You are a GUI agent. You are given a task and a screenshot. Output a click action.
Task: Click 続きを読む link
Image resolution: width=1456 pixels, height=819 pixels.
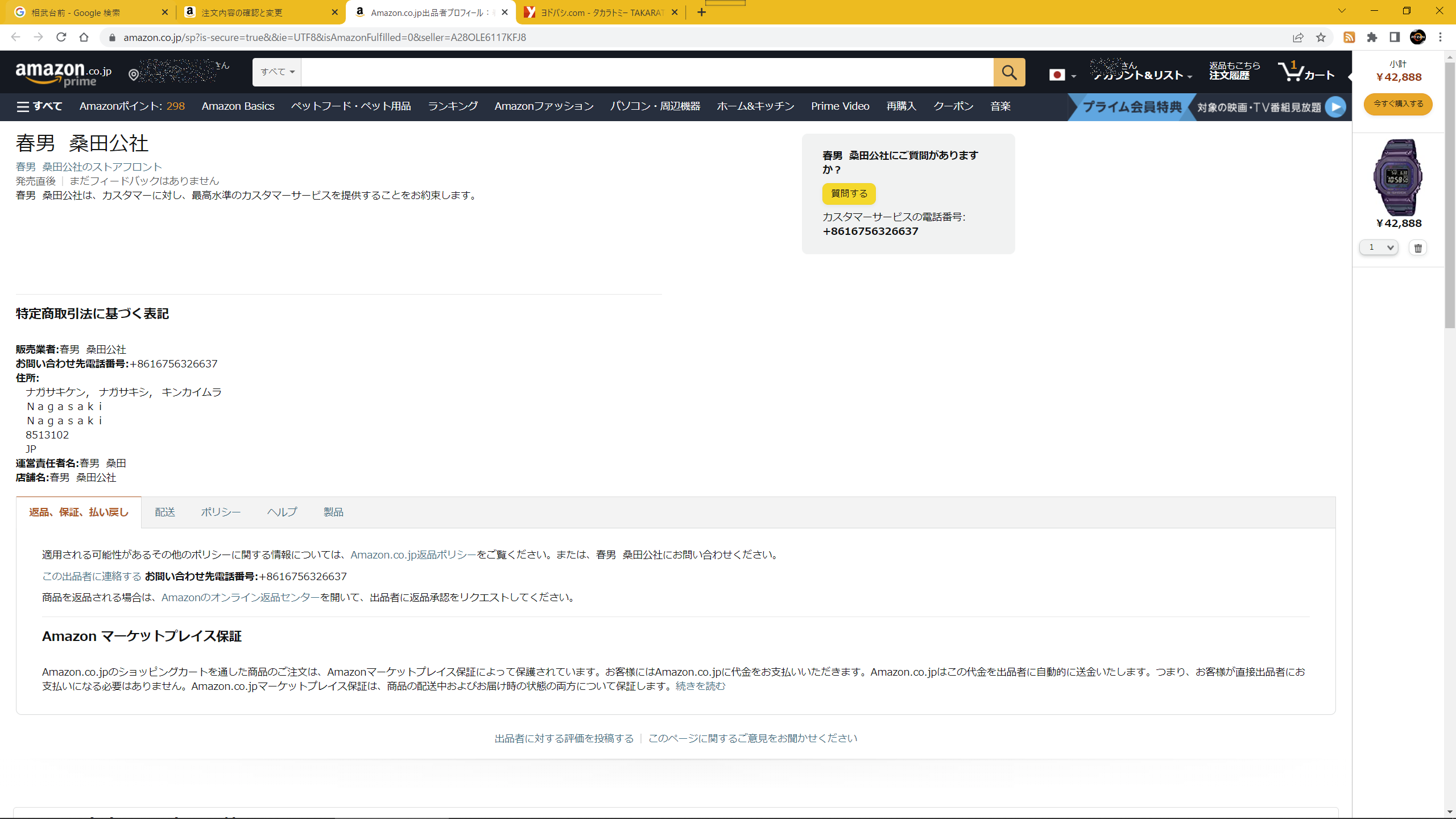tap(700, 686)
